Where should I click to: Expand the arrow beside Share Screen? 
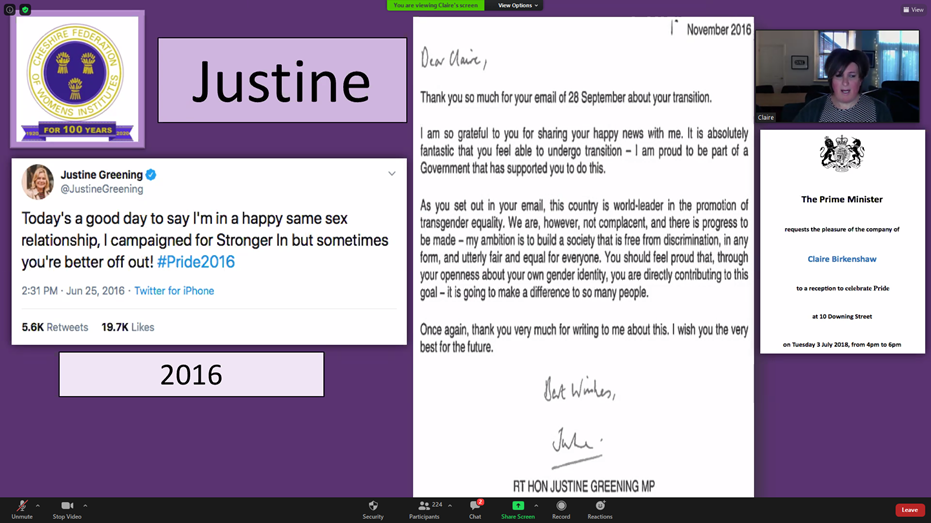tap(536, 506)
